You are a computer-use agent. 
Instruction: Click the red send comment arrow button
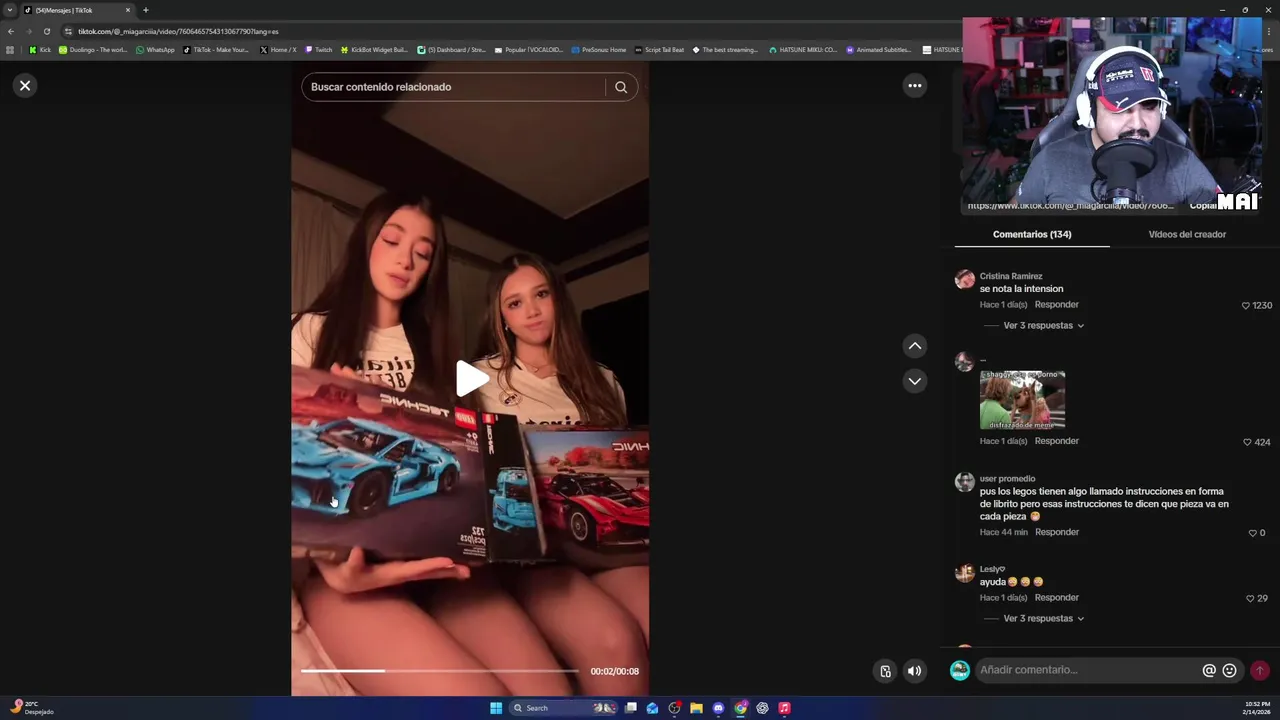coord(1260,670)
